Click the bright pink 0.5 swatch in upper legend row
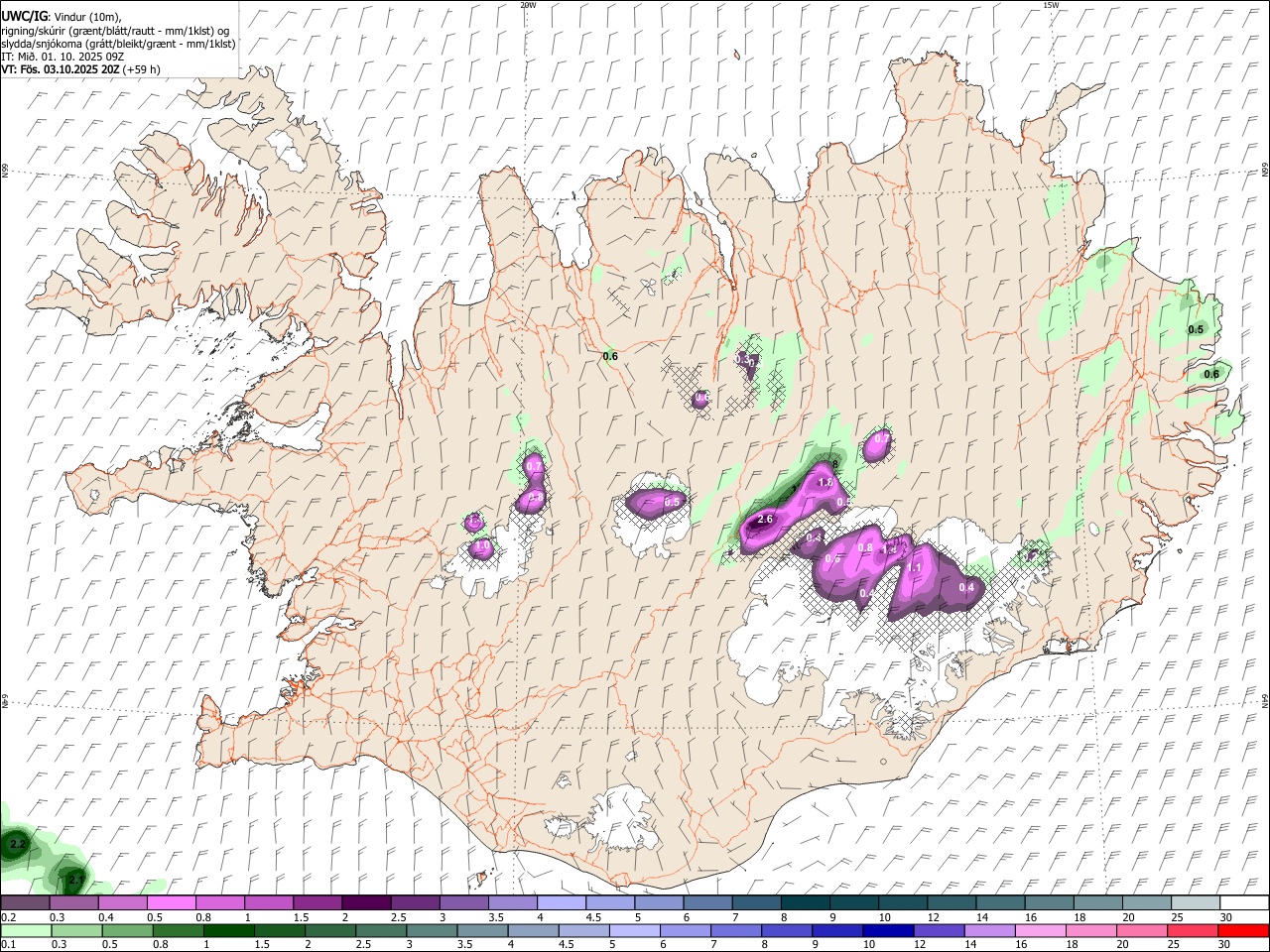This screenshot has height=952, width=1270. point(172,902)
